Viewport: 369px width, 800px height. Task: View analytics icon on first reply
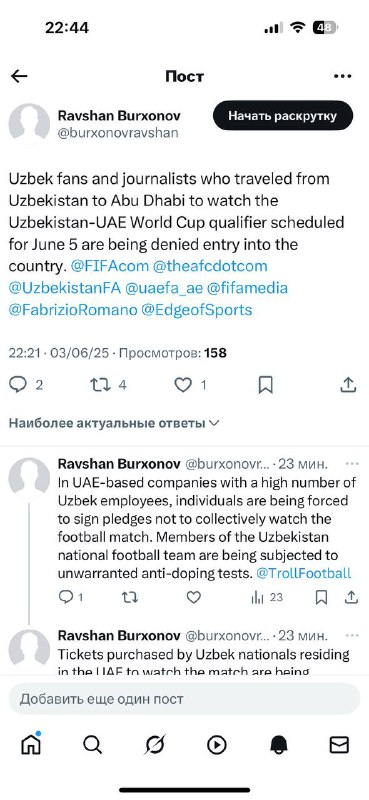coord(257,597)
